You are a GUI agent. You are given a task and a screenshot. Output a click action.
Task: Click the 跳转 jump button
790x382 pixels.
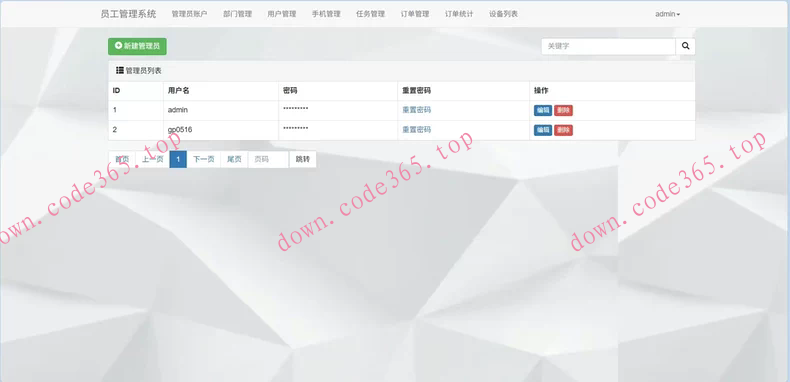click(303, 159)
